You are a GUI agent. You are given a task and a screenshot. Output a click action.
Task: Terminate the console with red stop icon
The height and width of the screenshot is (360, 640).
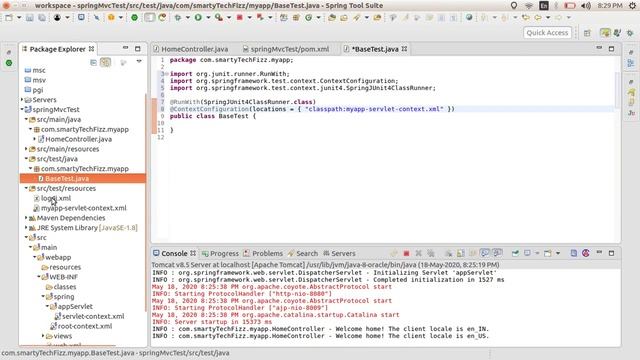[x=406, y=253]
